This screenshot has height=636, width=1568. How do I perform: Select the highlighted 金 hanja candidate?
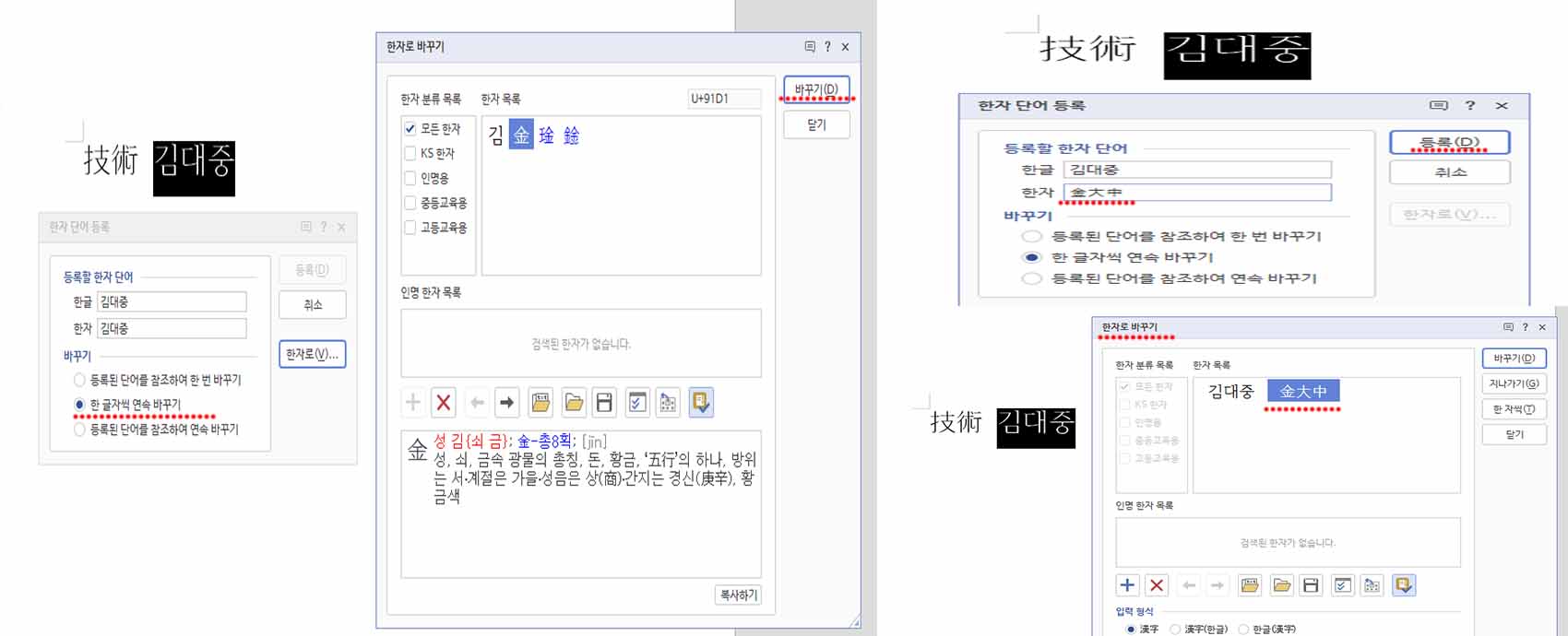tap(521, 135)
